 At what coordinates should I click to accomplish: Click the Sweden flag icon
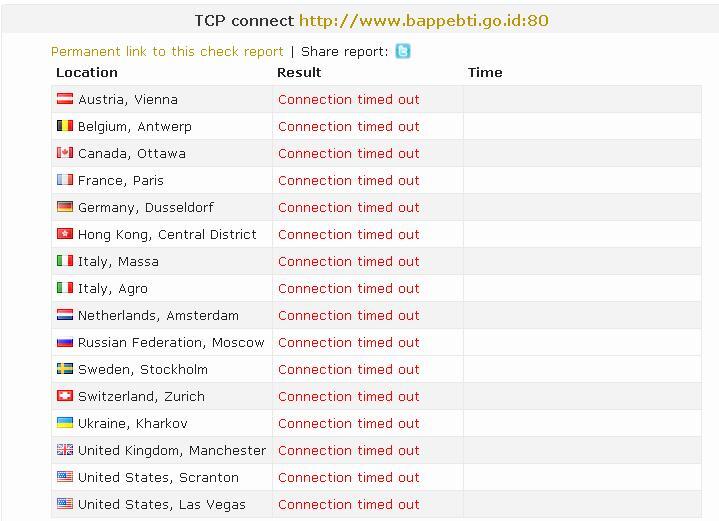point(65,369)
